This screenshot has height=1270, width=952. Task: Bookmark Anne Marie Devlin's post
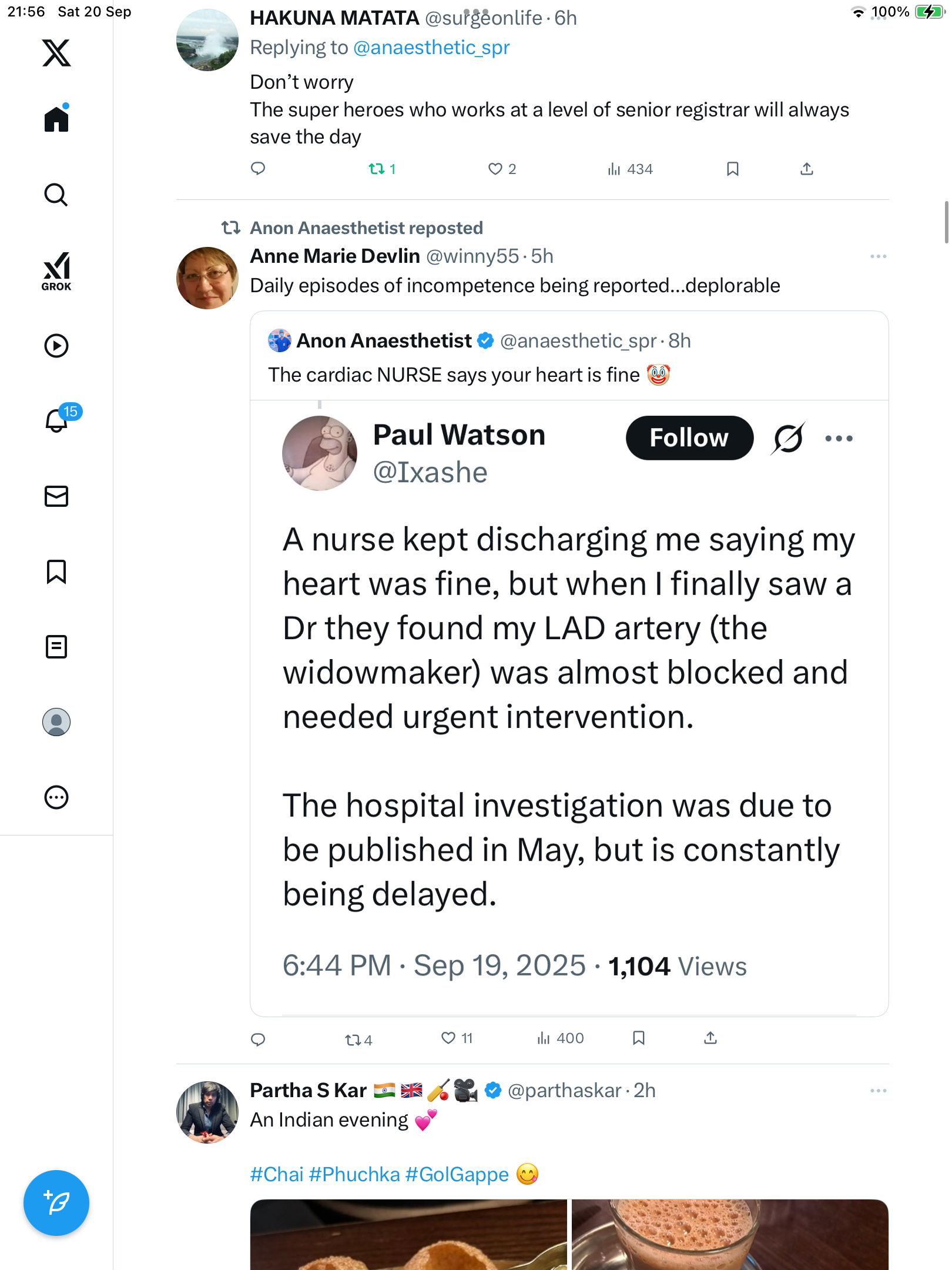tap(639, 1038)
